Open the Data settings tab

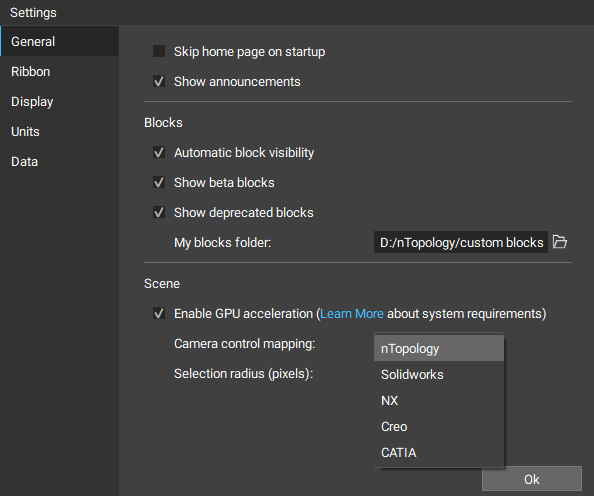click(59, 162)
